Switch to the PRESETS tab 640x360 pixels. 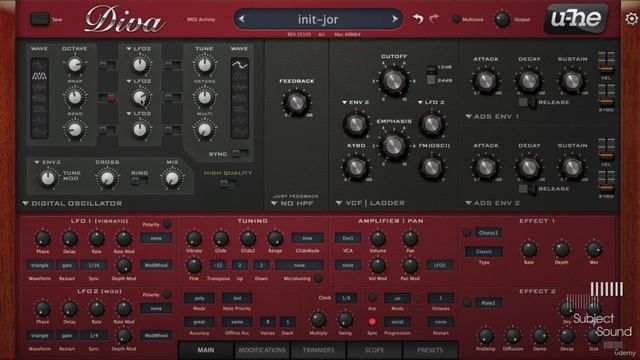coord(430,350)
